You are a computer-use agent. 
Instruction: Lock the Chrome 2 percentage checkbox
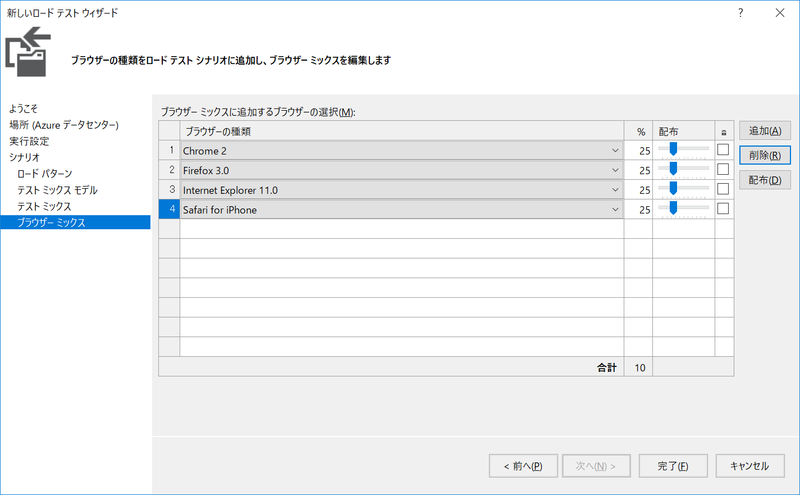coord(723,150)
